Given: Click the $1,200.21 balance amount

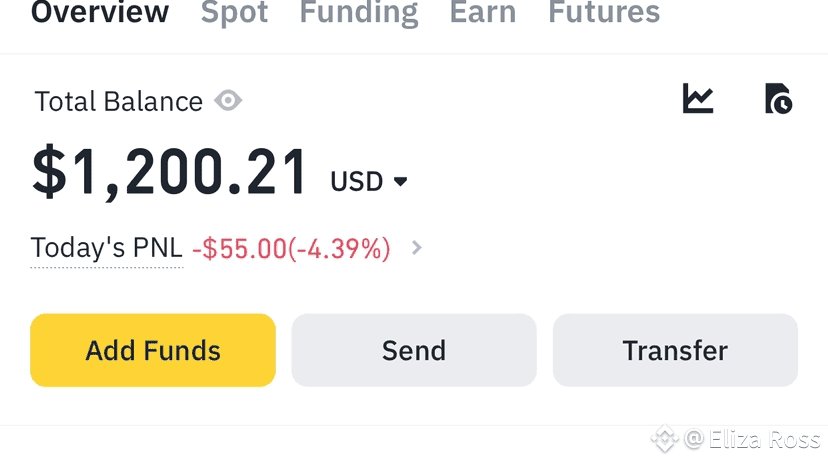Looking at the screenshot, I should [170, 172].
